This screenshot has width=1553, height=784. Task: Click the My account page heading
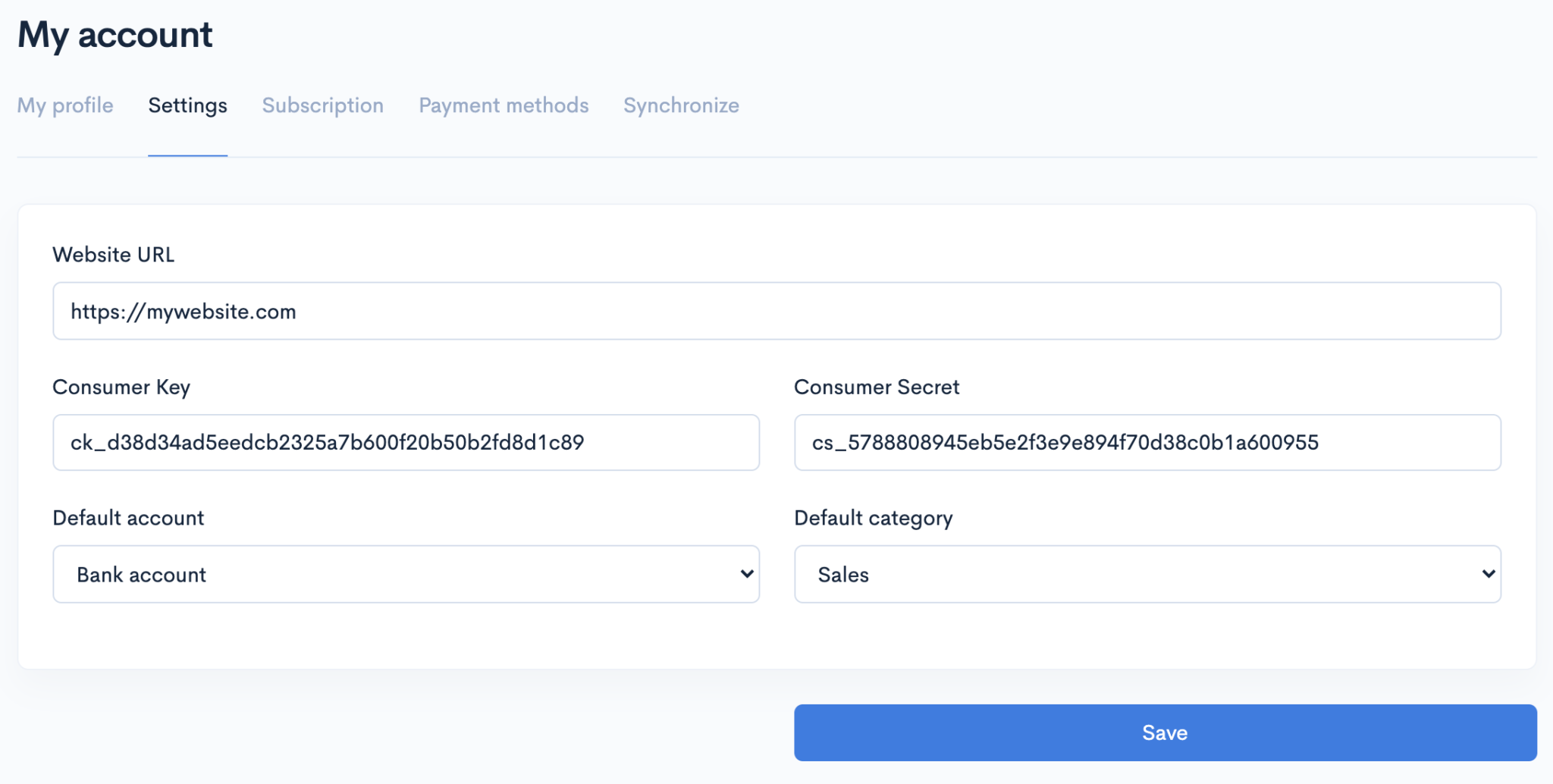coord(115,36)
